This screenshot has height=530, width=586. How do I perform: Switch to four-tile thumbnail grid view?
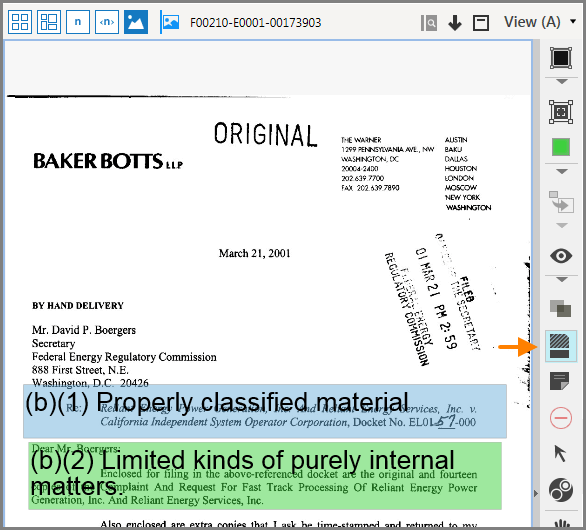pos(20,22)
